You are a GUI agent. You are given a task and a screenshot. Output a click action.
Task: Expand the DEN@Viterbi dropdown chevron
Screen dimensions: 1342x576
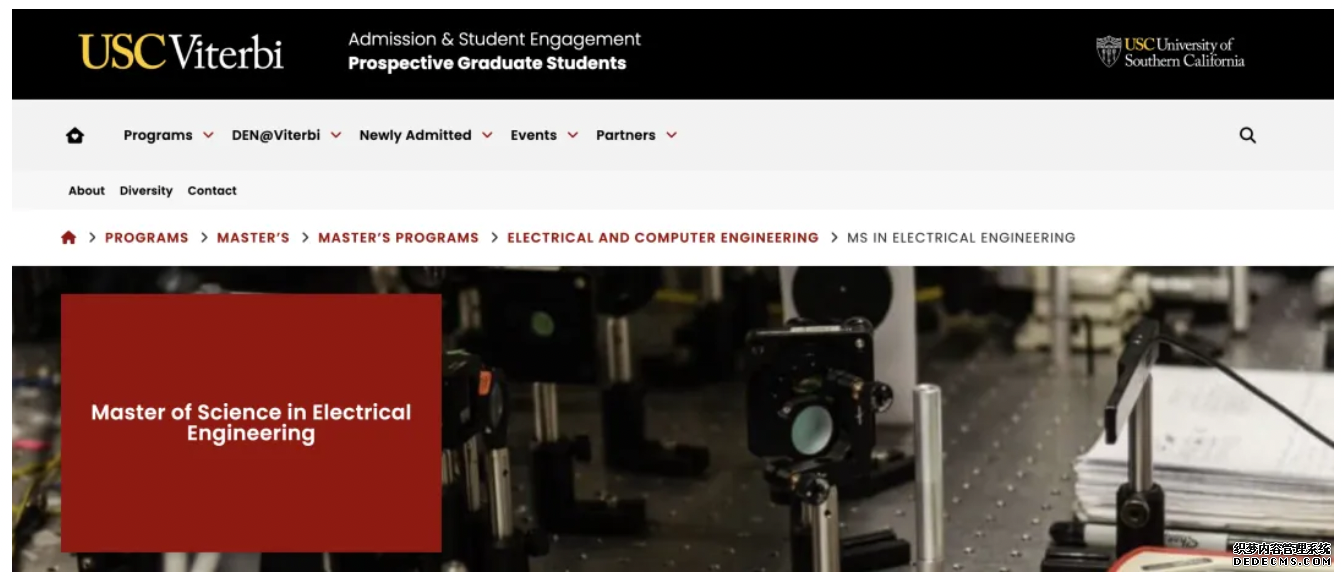(x=336, y=135)
